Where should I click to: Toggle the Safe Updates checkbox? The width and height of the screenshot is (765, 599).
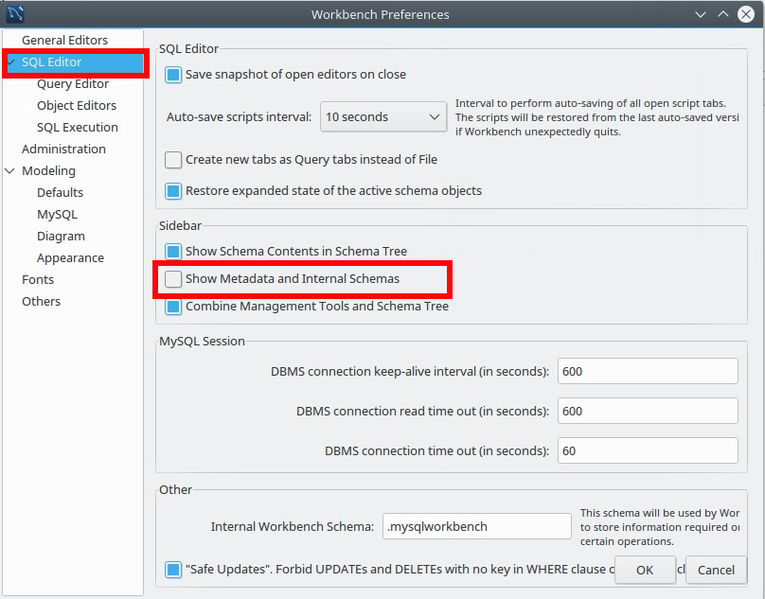tap(173, 569)
